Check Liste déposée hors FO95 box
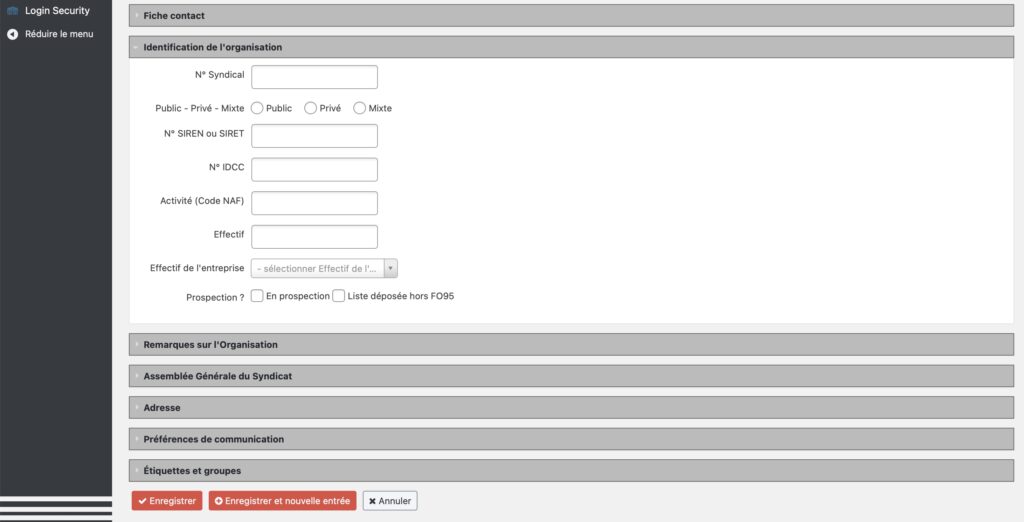This screenshot has height=522, width=1024. point(339,296)
